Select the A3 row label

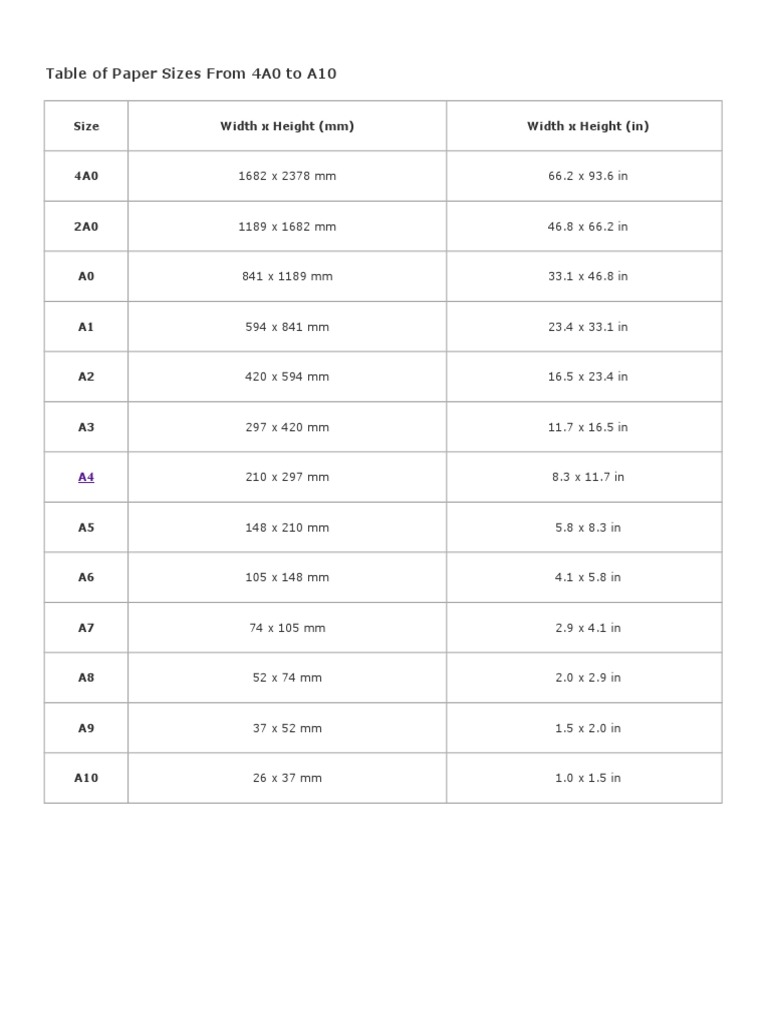click(x=86, y=427)
